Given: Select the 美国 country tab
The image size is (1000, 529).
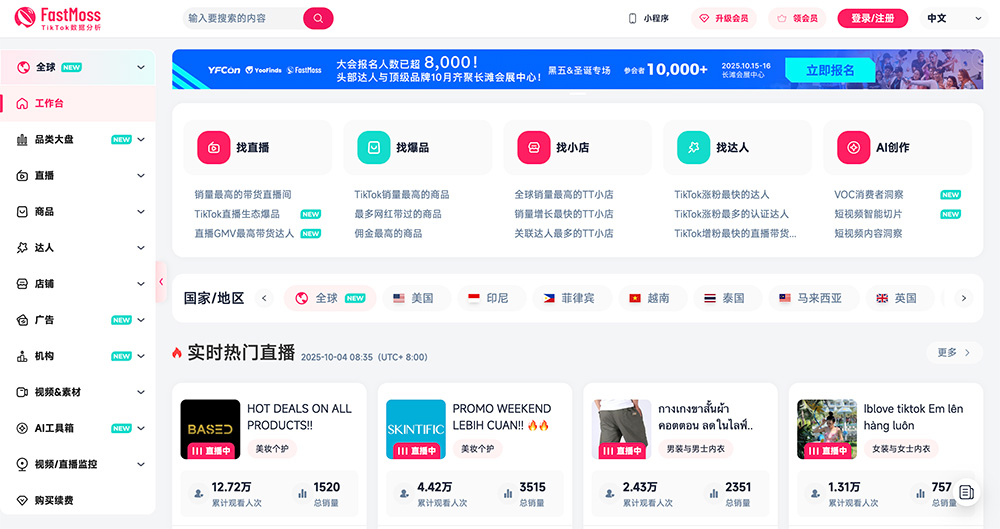Looking at the screenshot, I should [417, 298].
